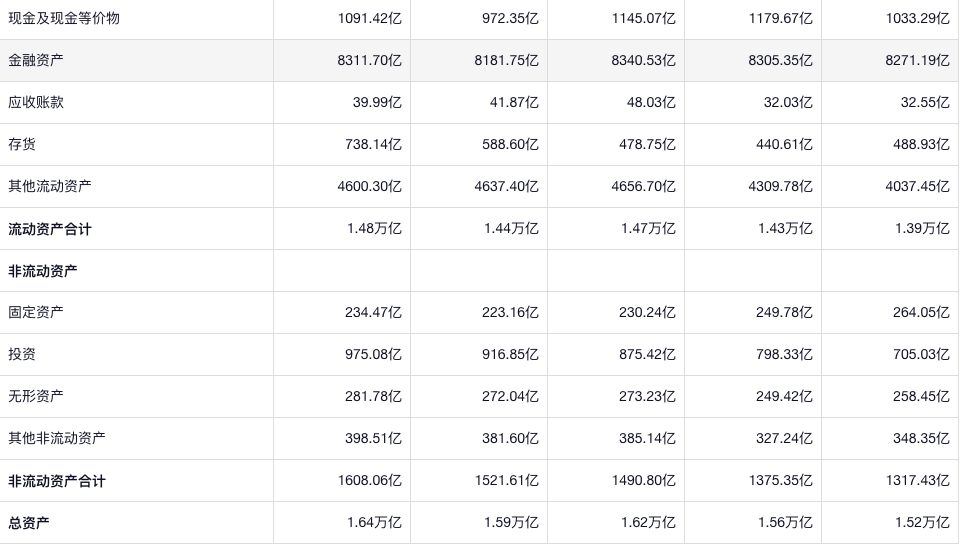Click the 固定资产 row label

coord(36,312)
